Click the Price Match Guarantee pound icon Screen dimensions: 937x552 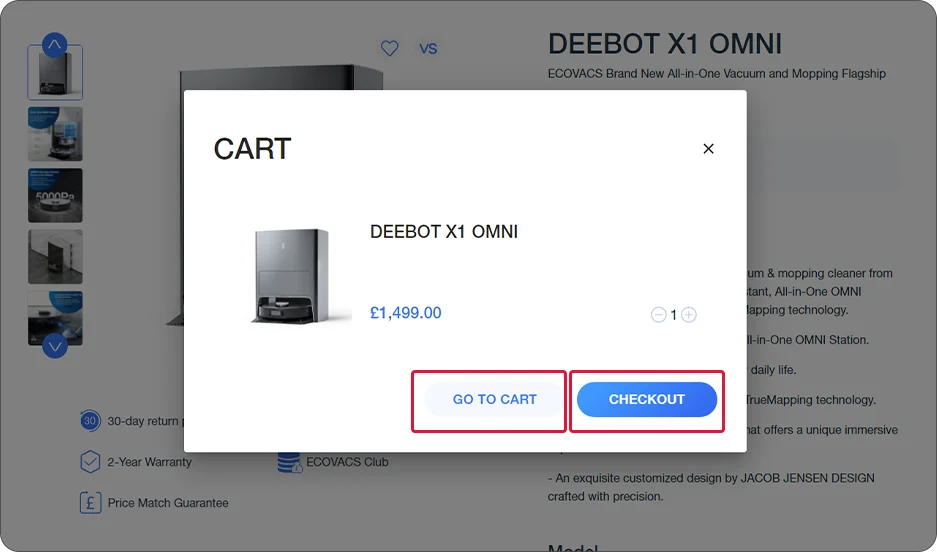click(x=90, y=502)
